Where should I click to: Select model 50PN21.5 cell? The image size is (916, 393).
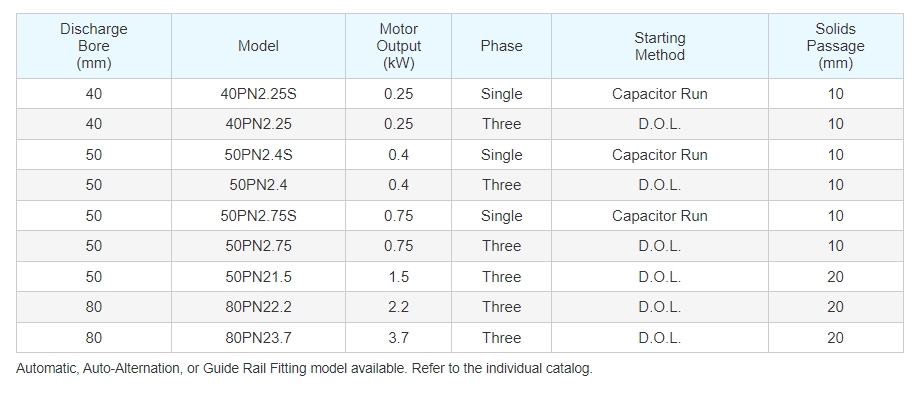[x=258, y=277]
